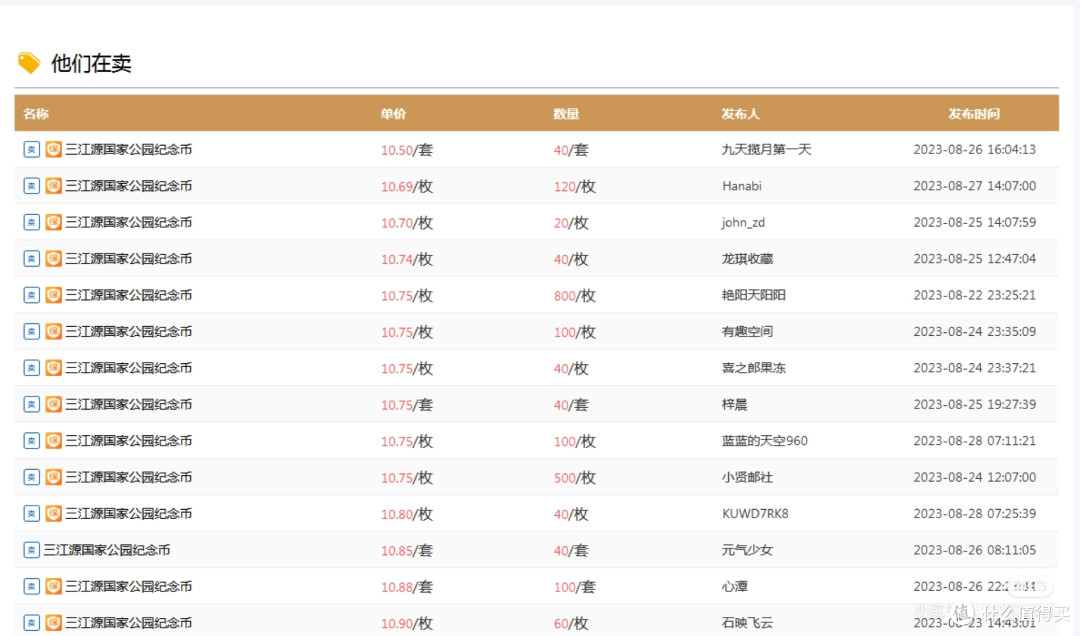Click the blue 卖 icon in 元气少女's row
Image resolution: width=1080 pixels, height=636 pixels.
click(x=32, y=551)
